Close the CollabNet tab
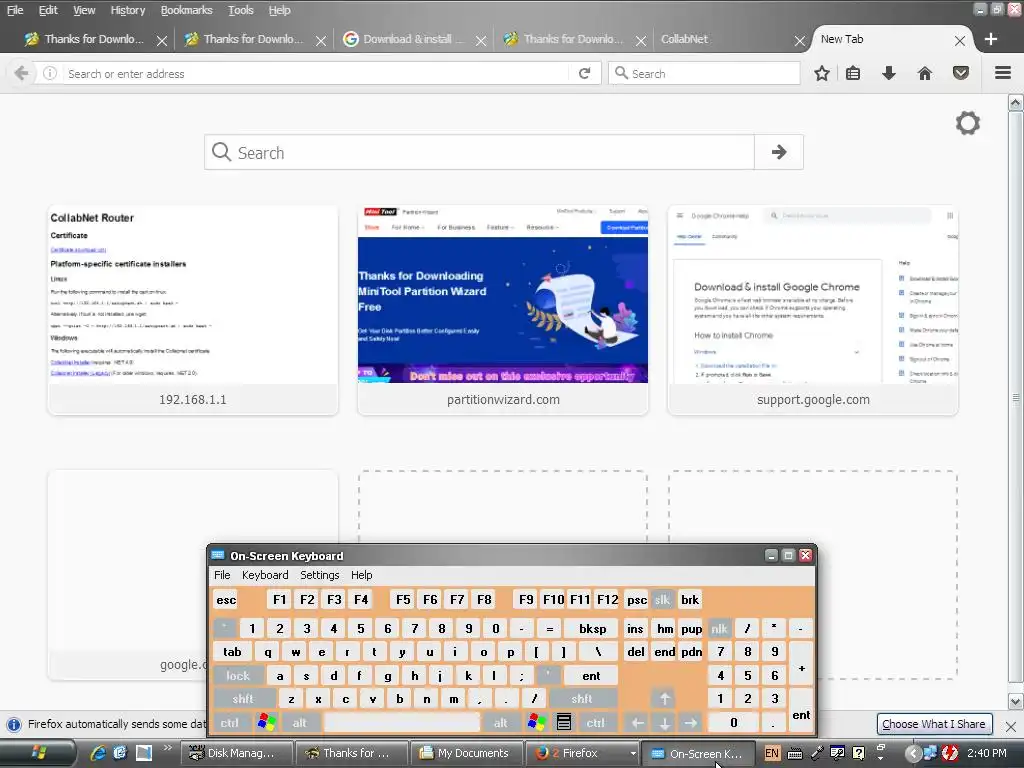Image resolution: width=1024 pixels, height=768 pixels. pyautogui.click(x=799, y=40)
